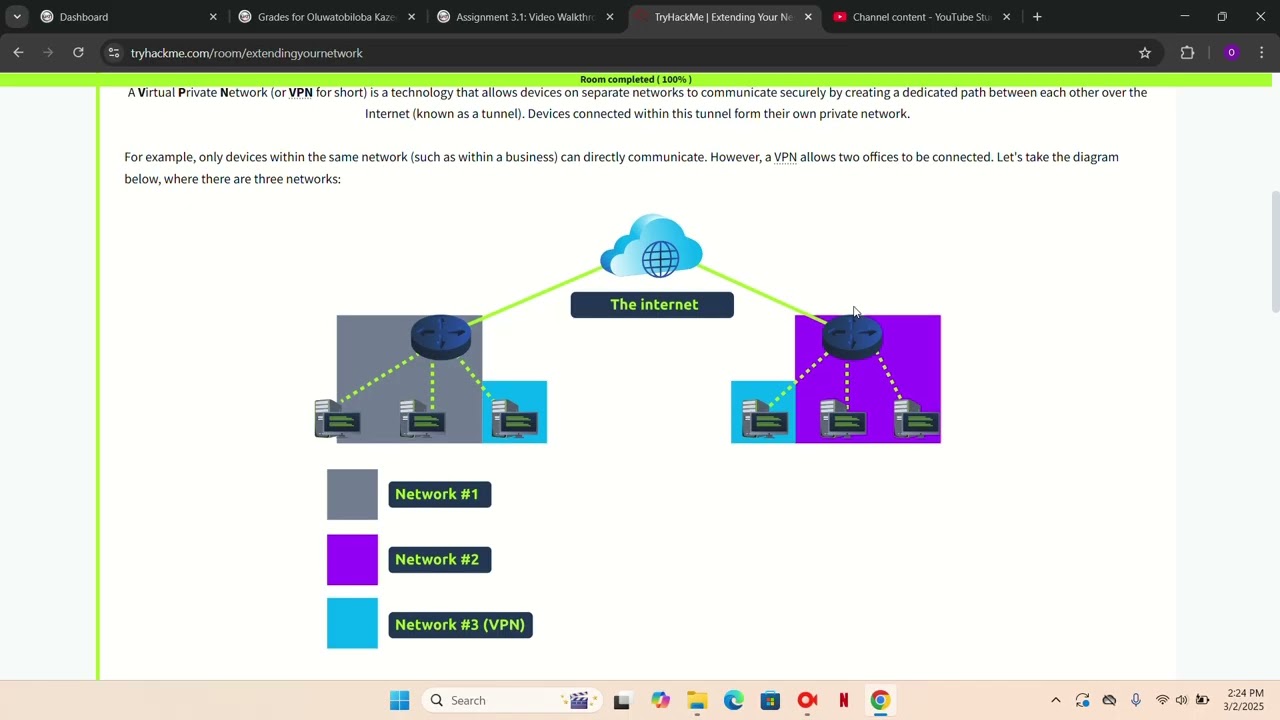Click the taskbar Search box

(513, 700)
